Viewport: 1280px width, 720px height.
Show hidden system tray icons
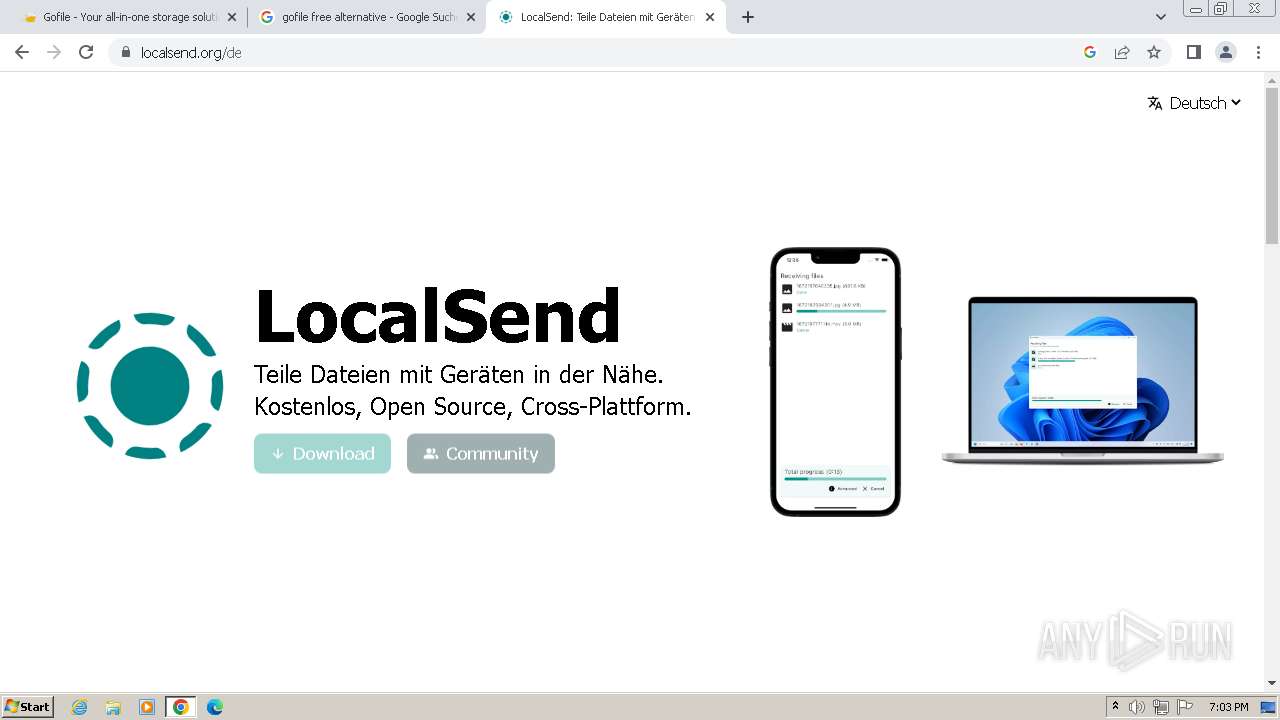tap(1115, 707)
